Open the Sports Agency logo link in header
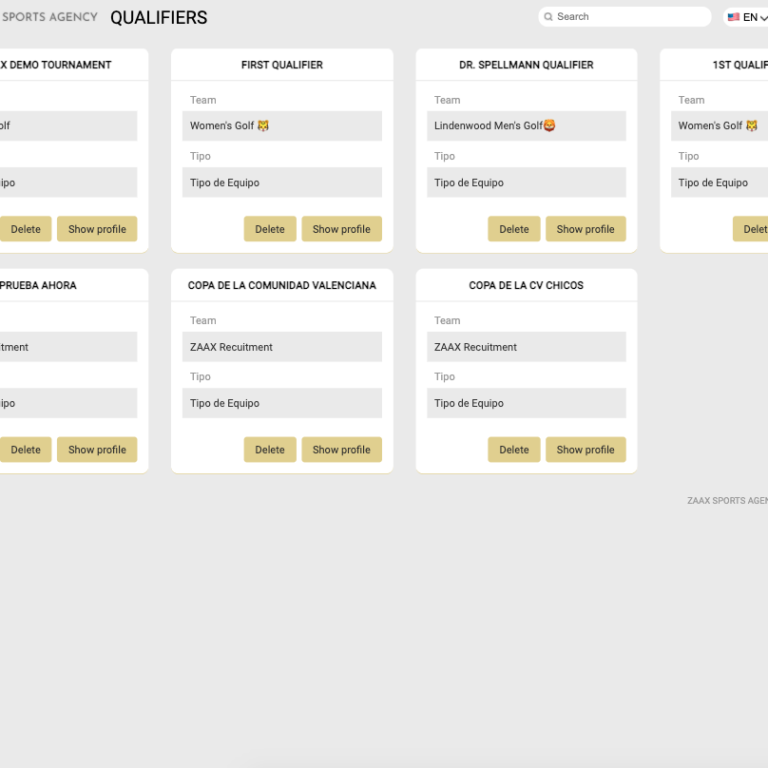Image resolution: width=768 pixels, height=768 pixels. pos(49,17)
